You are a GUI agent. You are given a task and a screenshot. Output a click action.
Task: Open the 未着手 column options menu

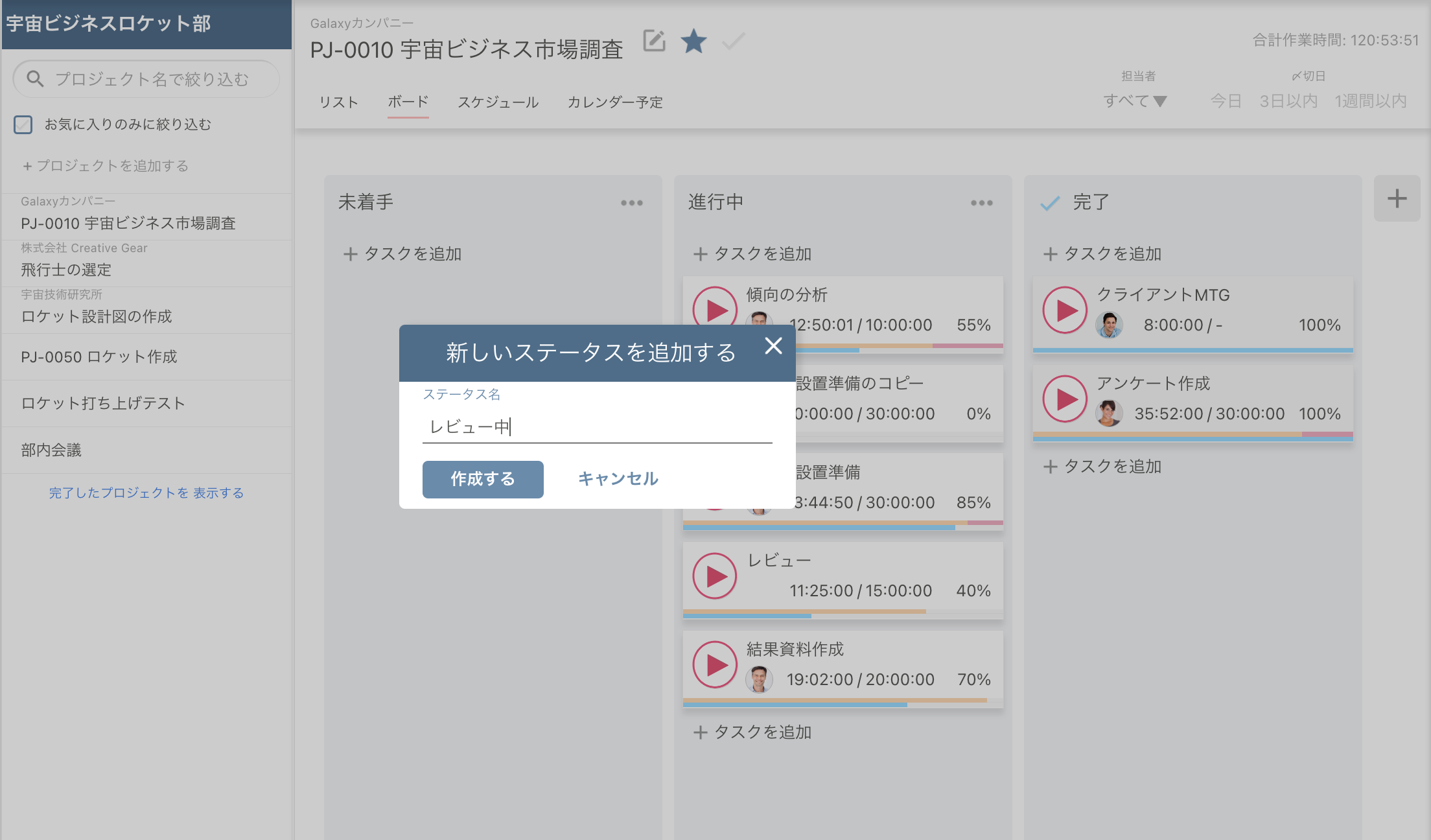[631, 202]
